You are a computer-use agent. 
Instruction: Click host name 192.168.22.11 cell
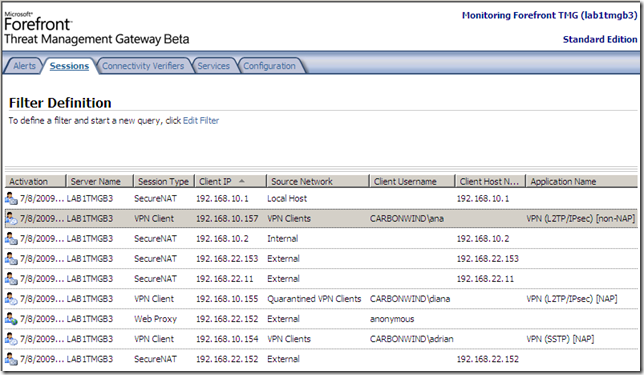[x=485, y=279]
